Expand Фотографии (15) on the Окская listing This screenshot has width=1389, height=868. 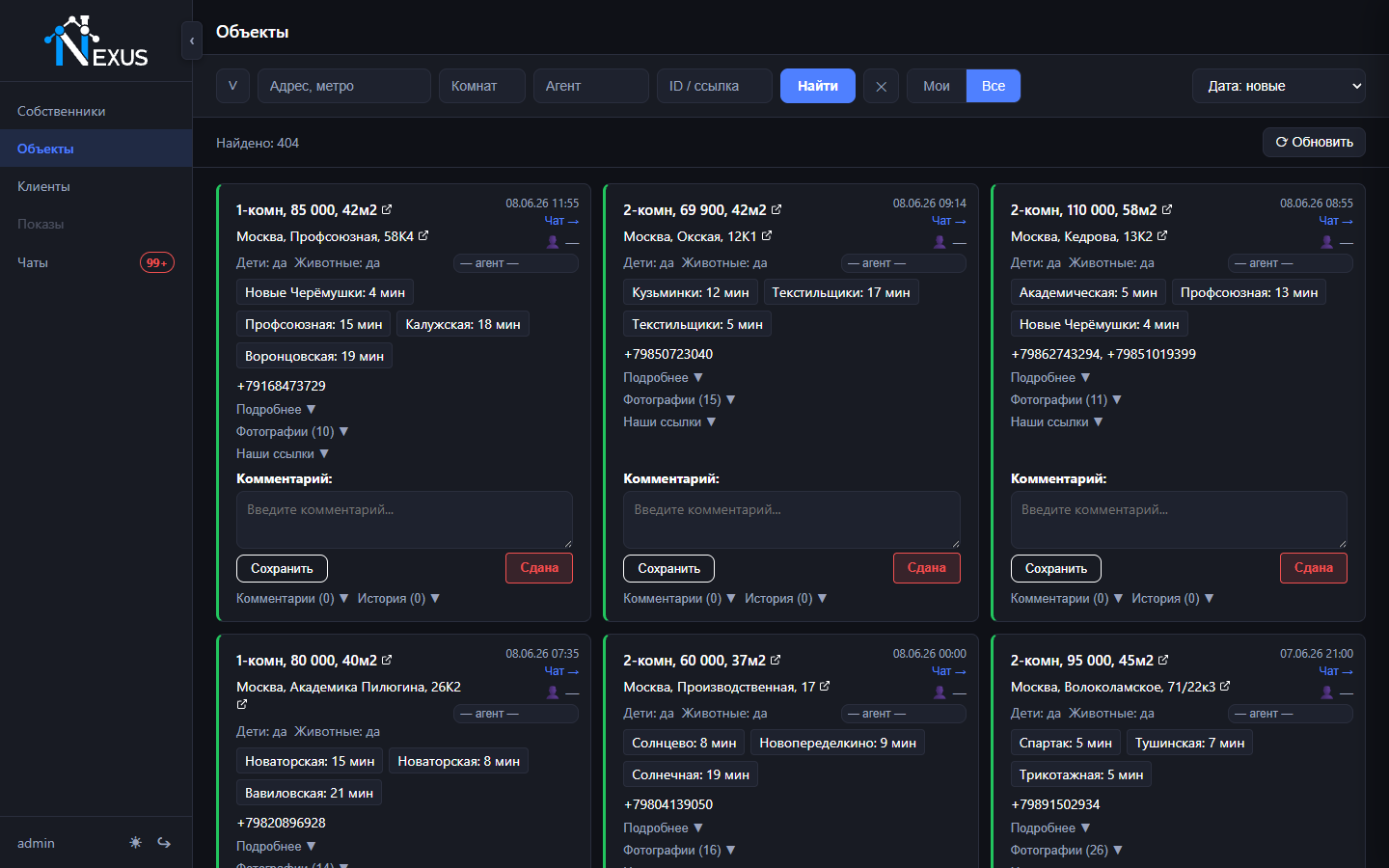680,399
